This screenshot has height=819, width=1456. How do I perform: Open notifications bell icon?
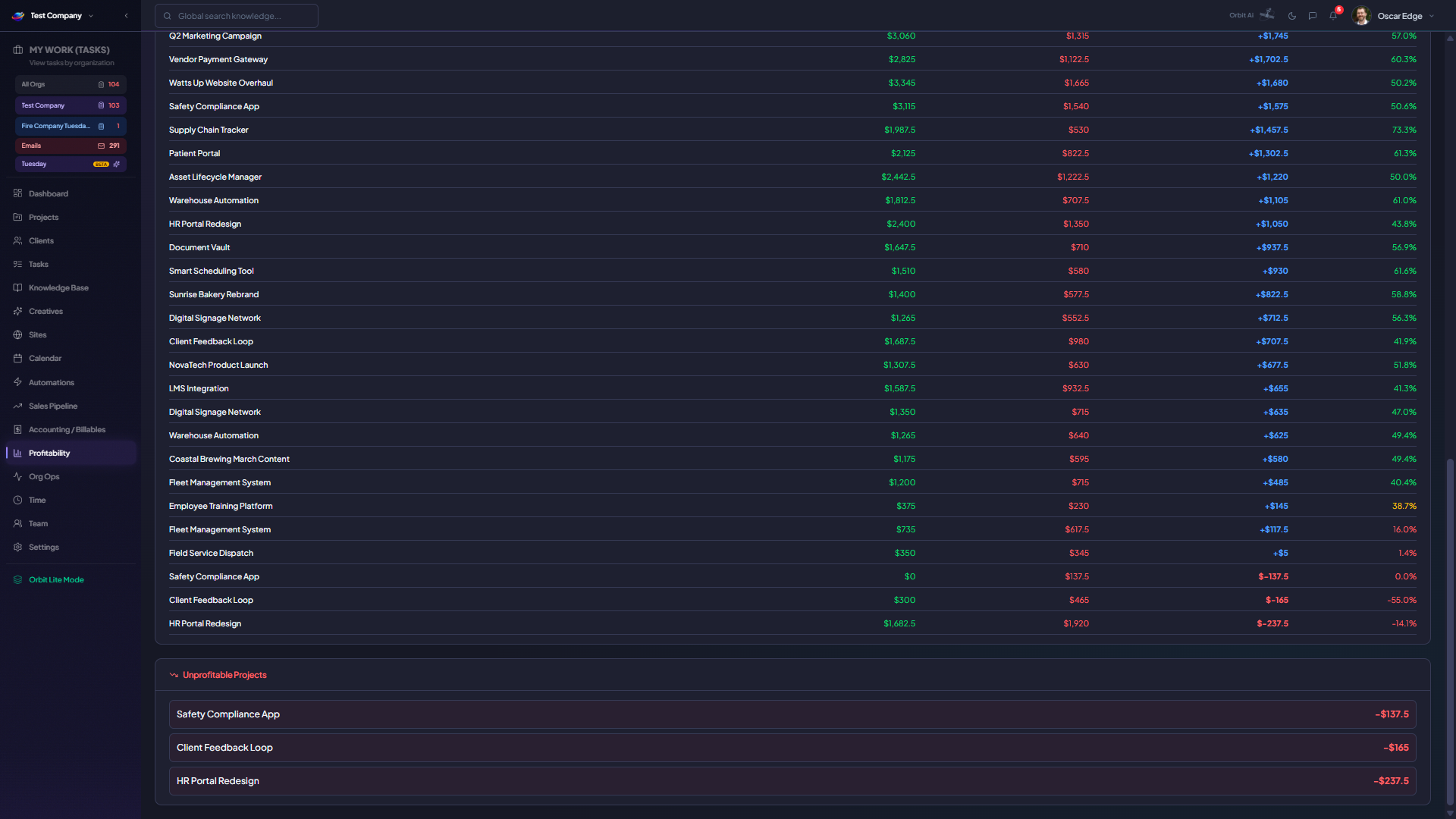(x=1333, y=16)
